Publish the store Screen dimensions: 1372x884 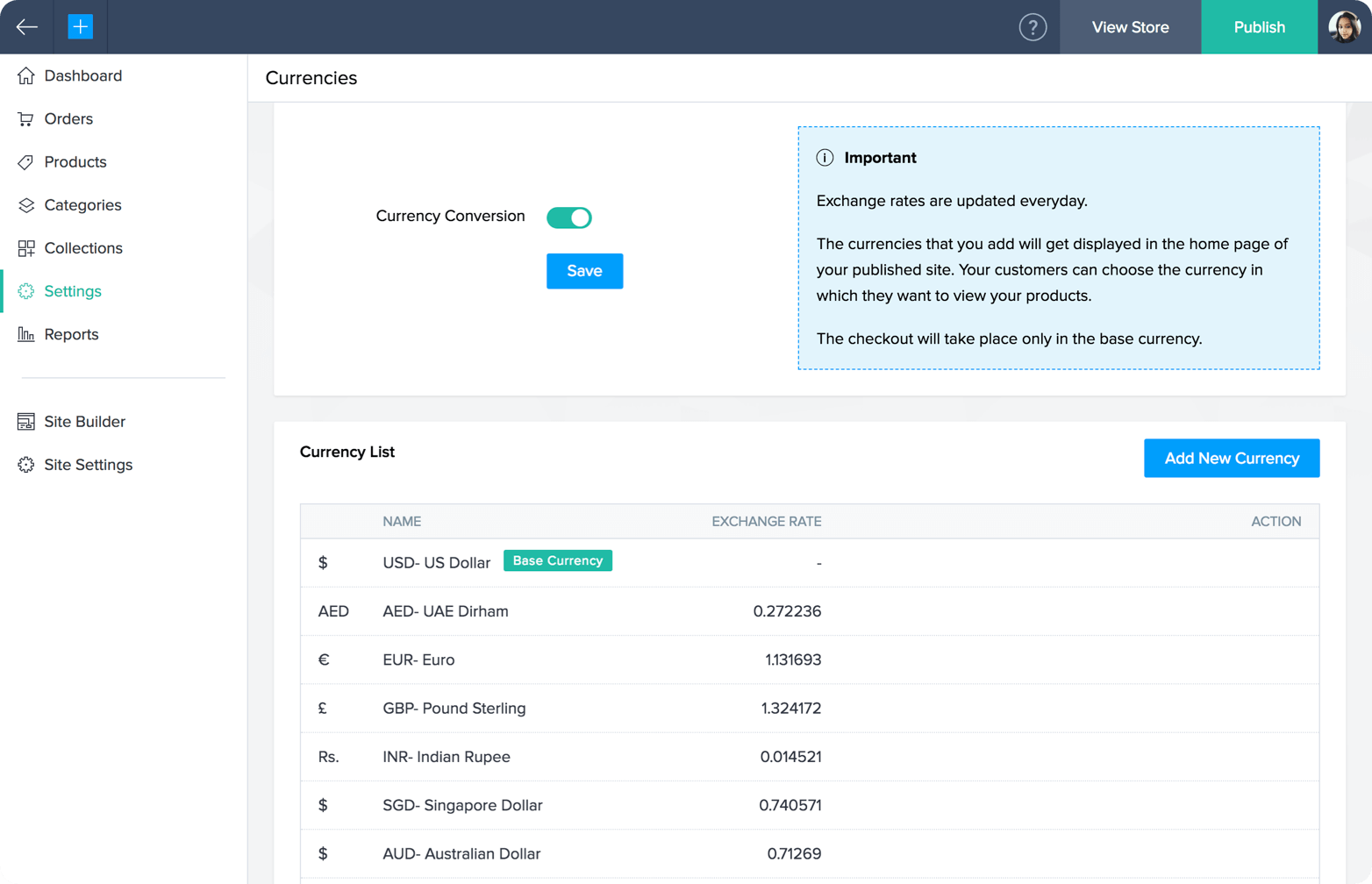click(1259, 27)
